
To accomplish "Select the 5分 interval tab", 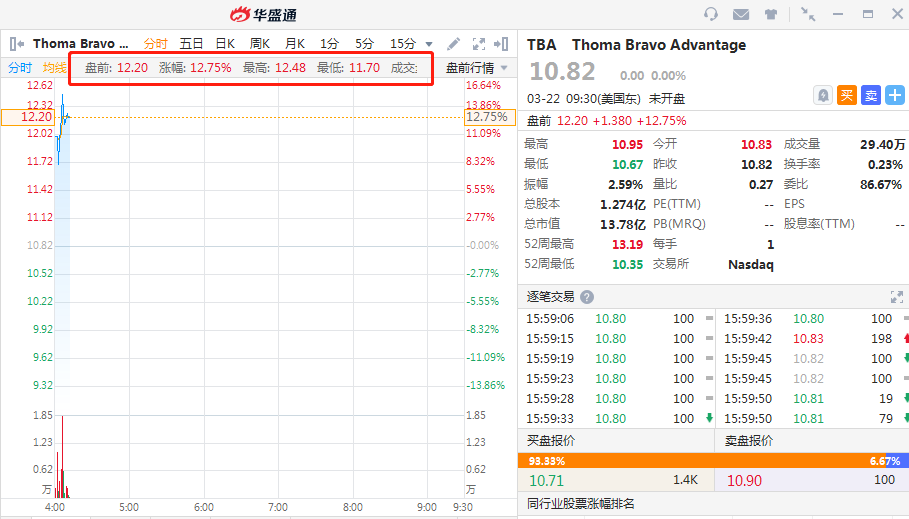I will pyautogui.click(x=364, y=44).
